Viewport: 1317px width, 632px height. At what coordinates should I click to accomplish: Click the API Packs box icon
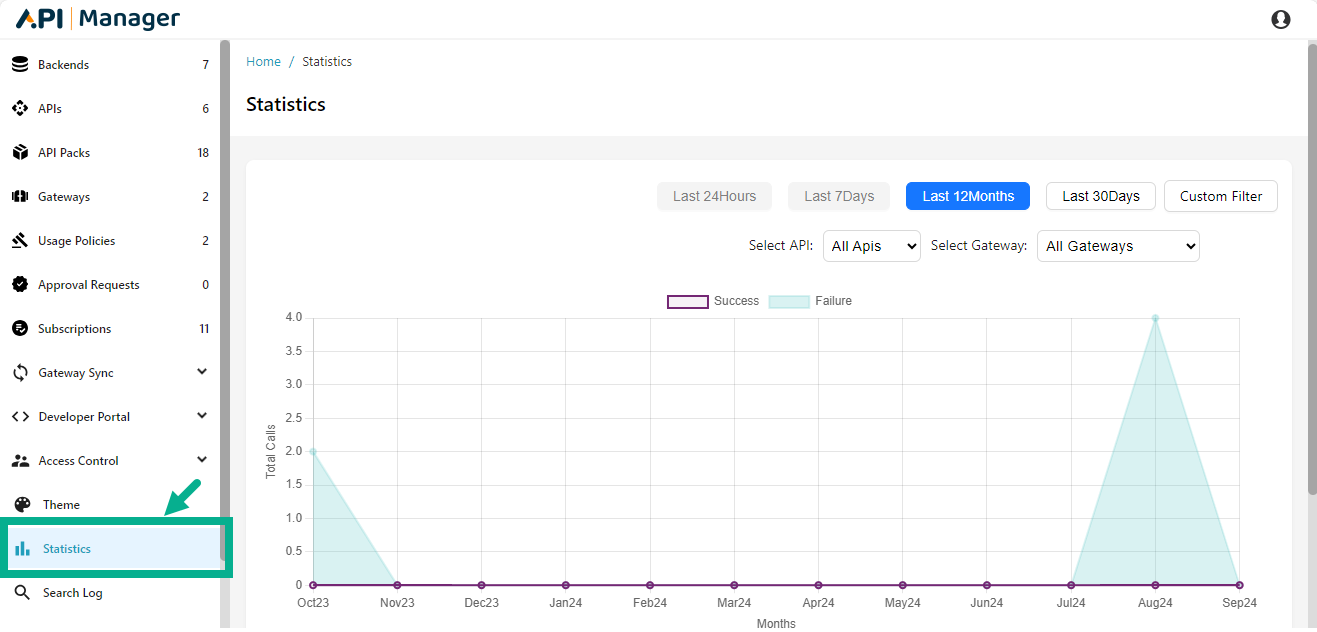(20, 153)
